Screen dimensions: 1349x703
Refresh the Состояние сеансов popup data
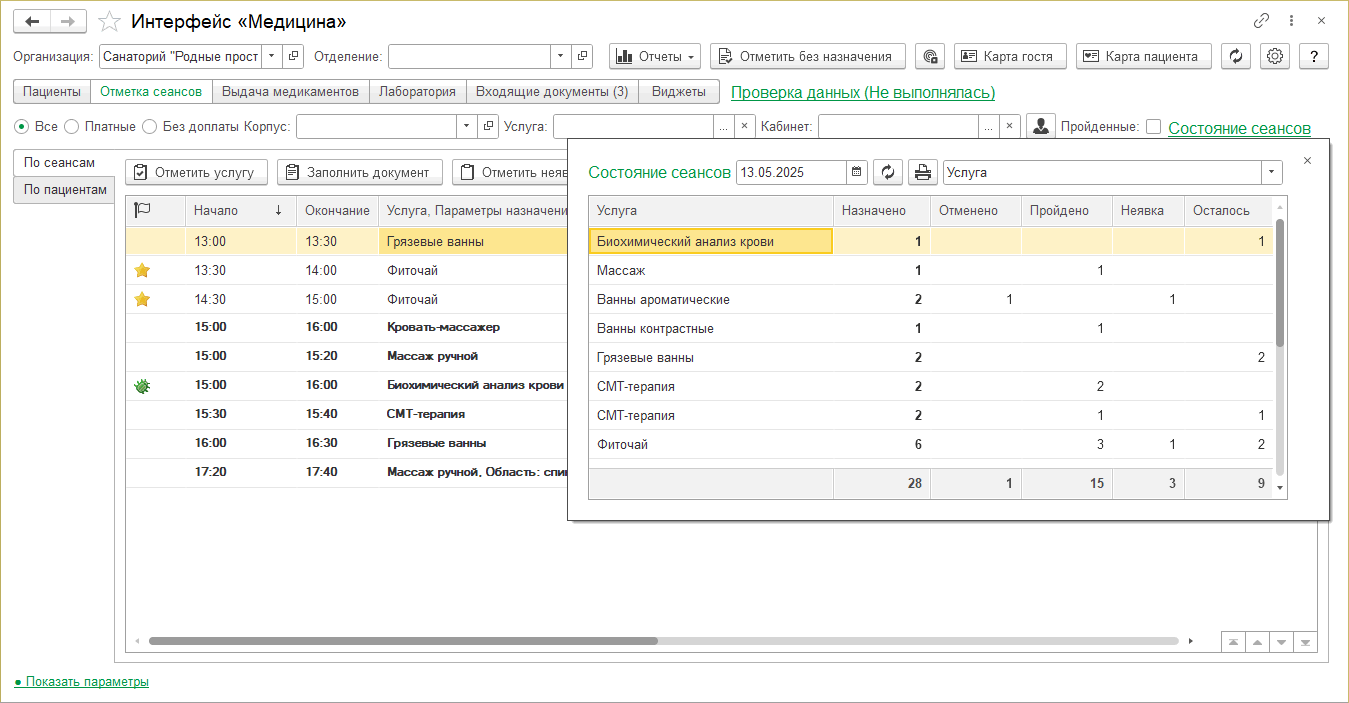point(887,173)
